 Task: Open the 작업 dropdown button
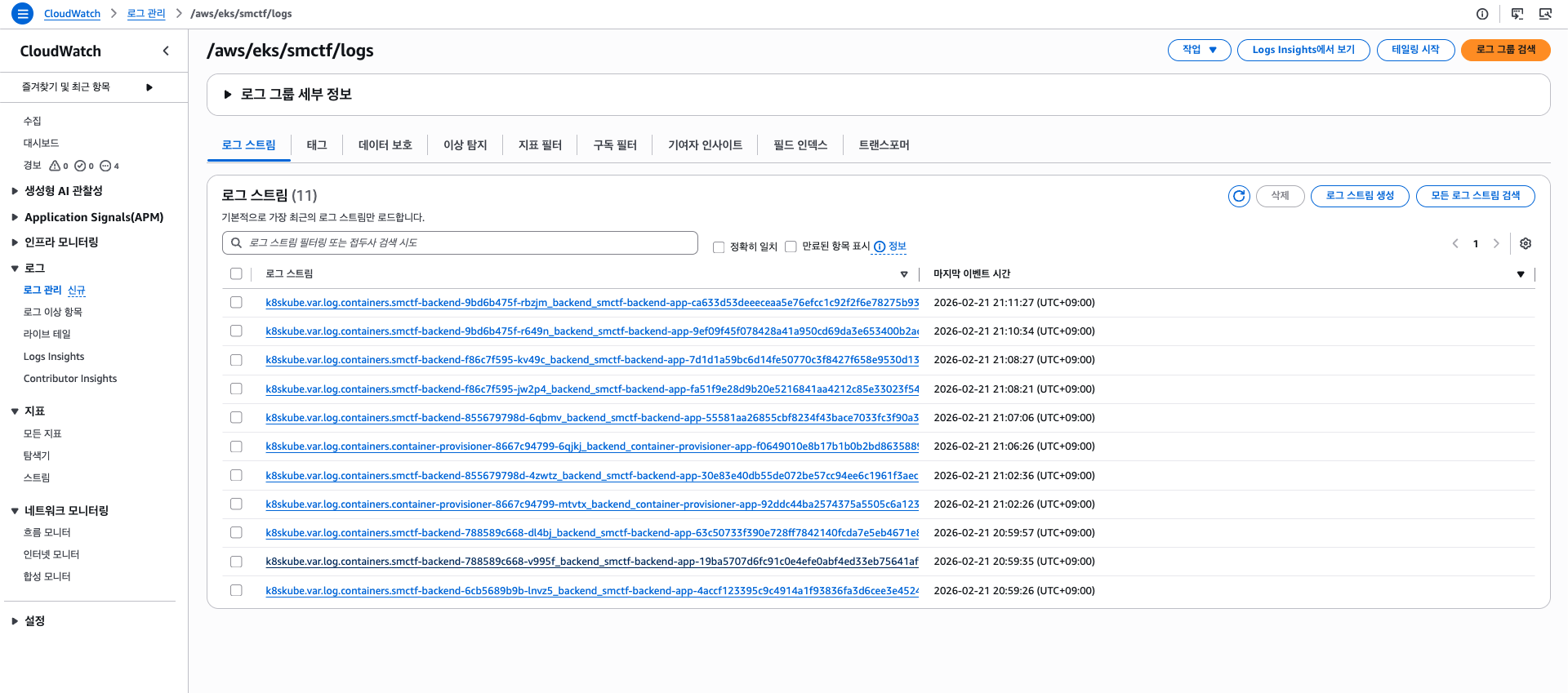[x=1199, y=50]
